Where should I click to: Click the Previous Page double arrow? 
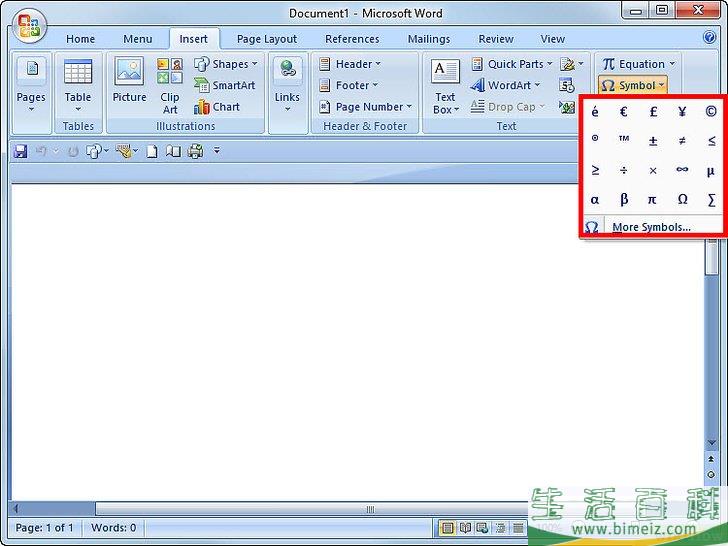click(711, 459)
